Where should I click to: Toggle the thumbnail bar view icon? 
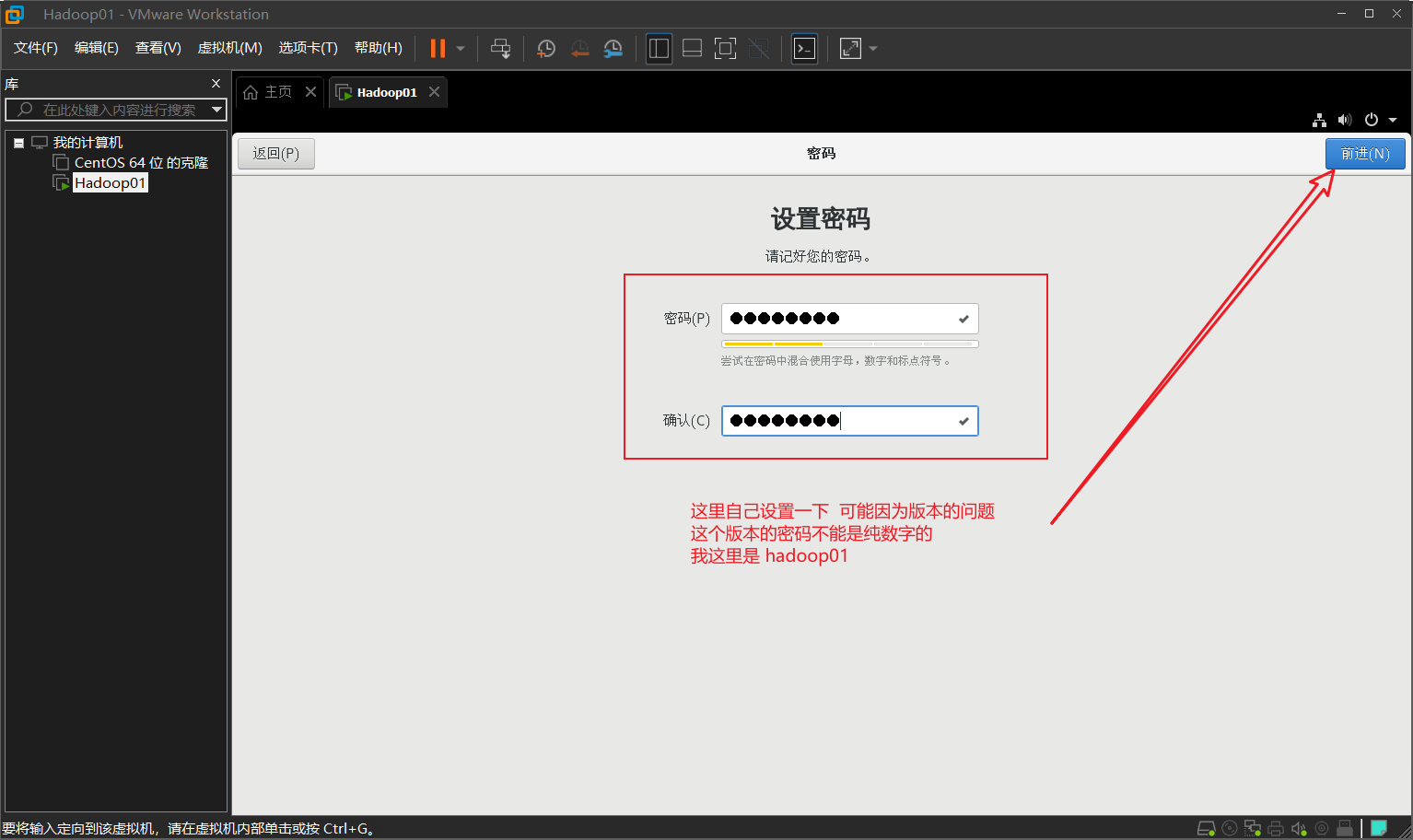[x=692, y=49]
